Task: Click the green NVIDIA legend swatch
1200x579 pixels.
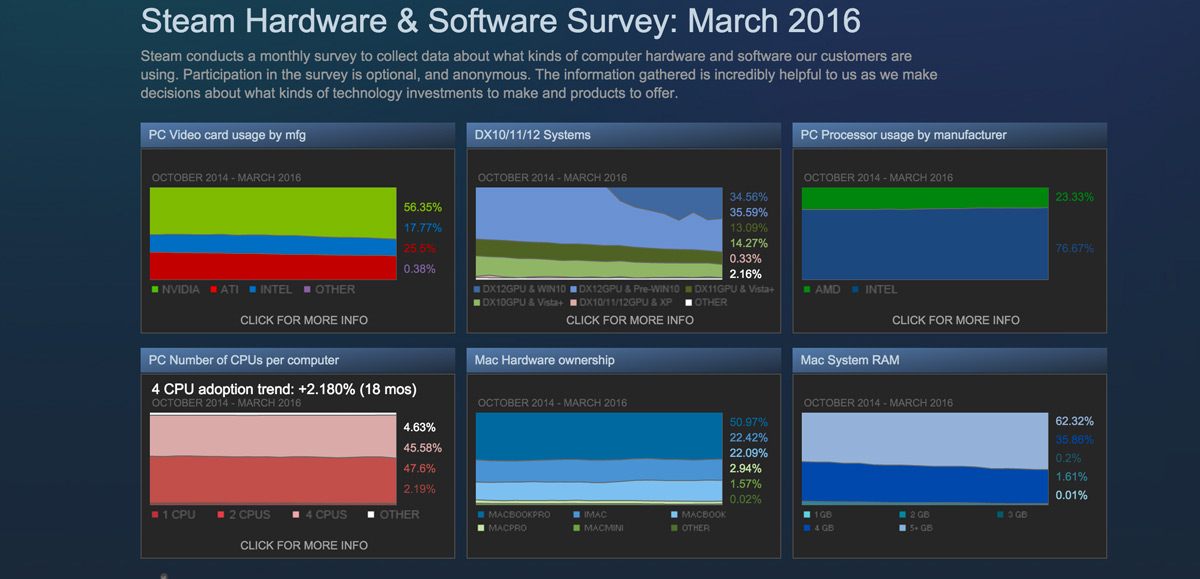Action: click(155, 290)
